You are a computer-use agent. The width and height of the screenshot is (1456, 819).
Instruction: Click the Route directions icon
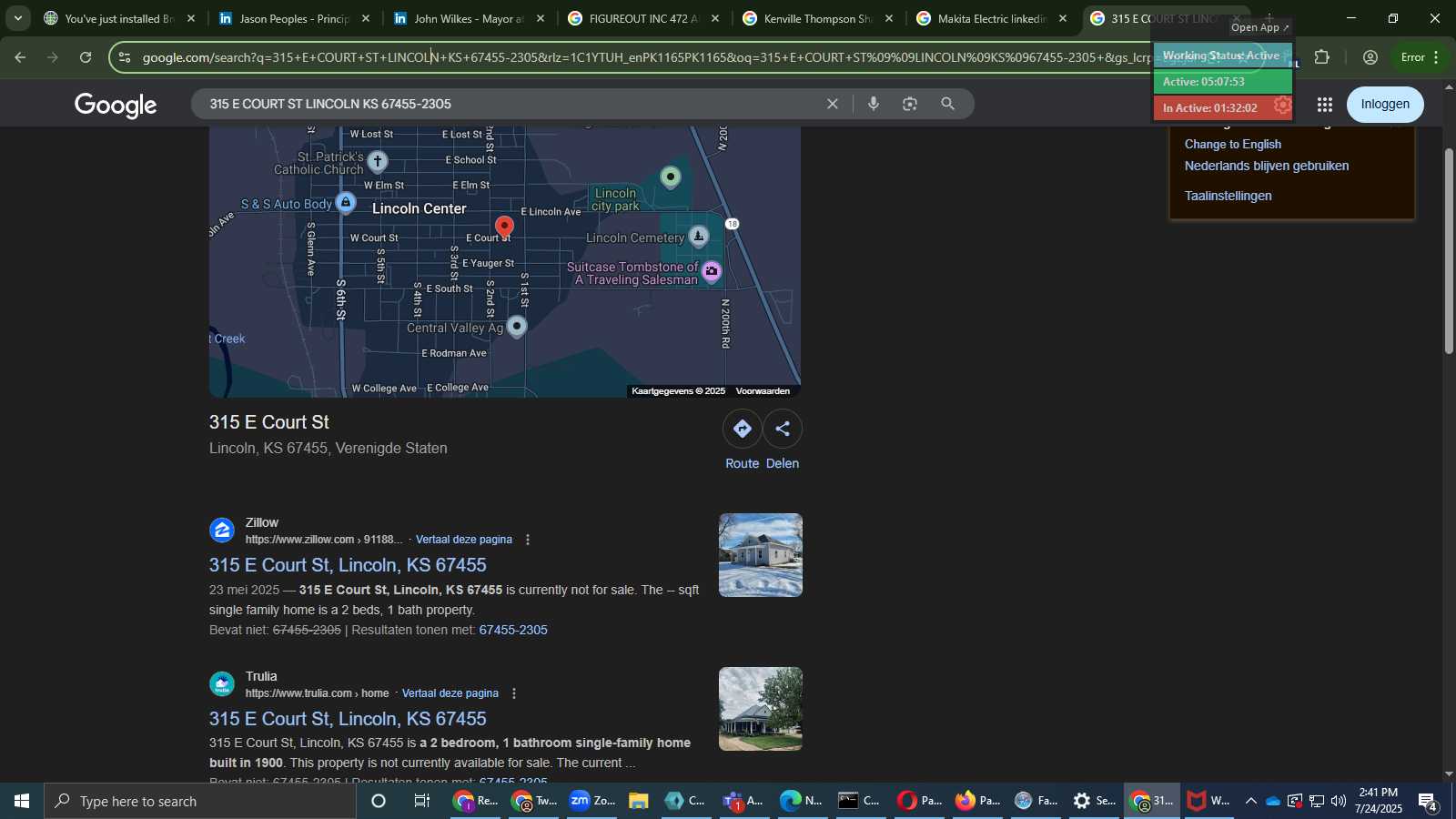[x=743, y=429]
